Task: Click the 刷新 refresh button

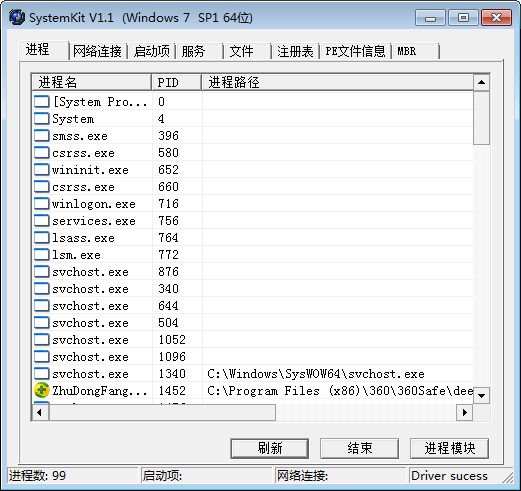Action: point(270,448)
